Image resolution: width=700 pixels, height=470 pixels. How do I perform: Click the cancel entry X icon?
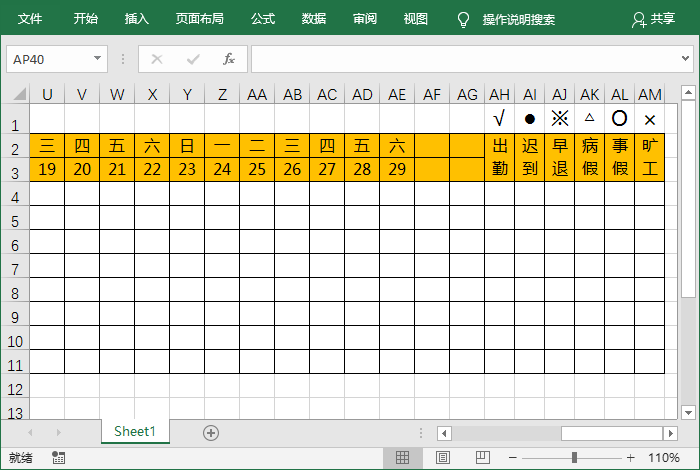pos(157,59)
